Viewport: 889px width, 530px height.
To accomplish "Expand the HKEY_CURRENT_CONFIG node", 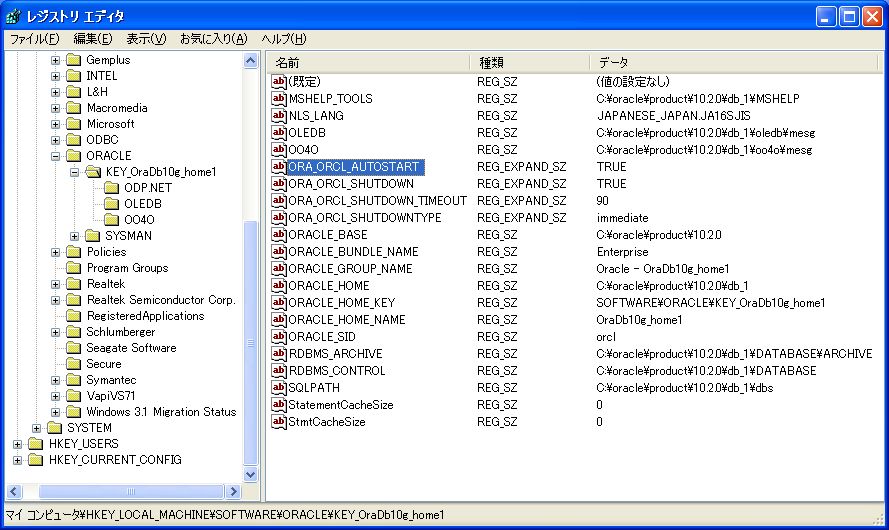I will 18,460.
